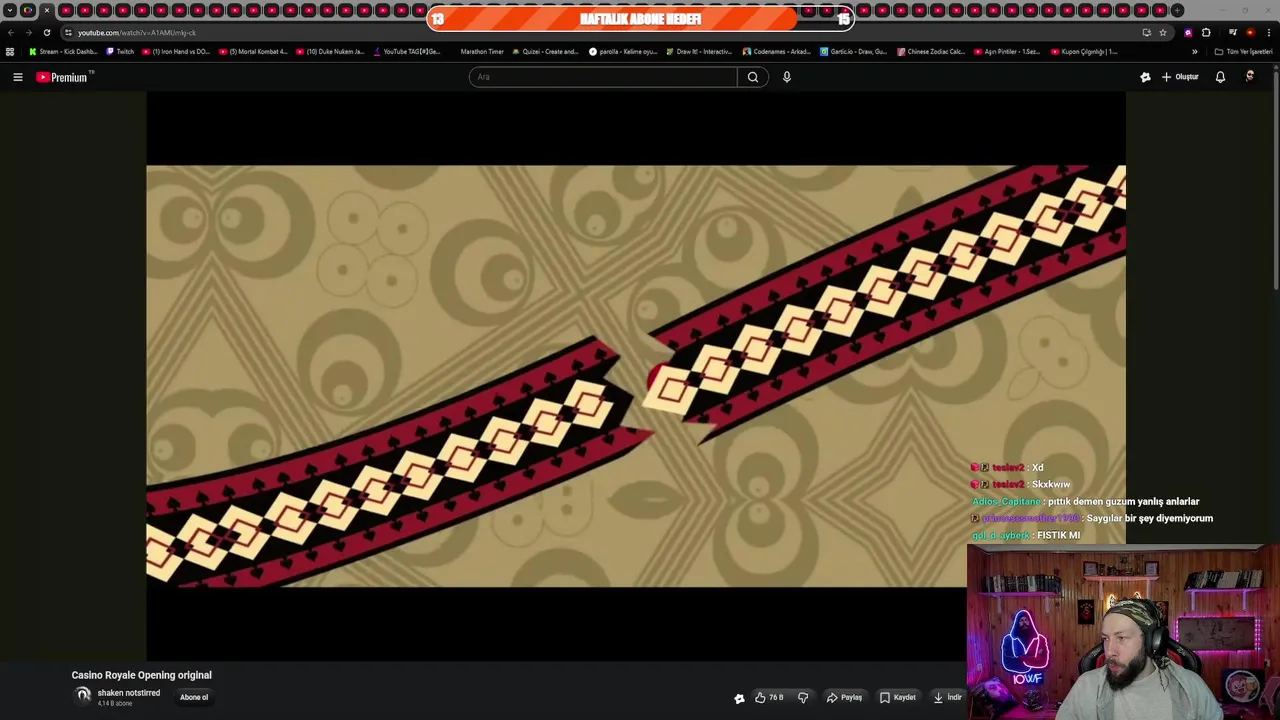Open the Twitch bookmark
1280x720 pixels.
120,51
